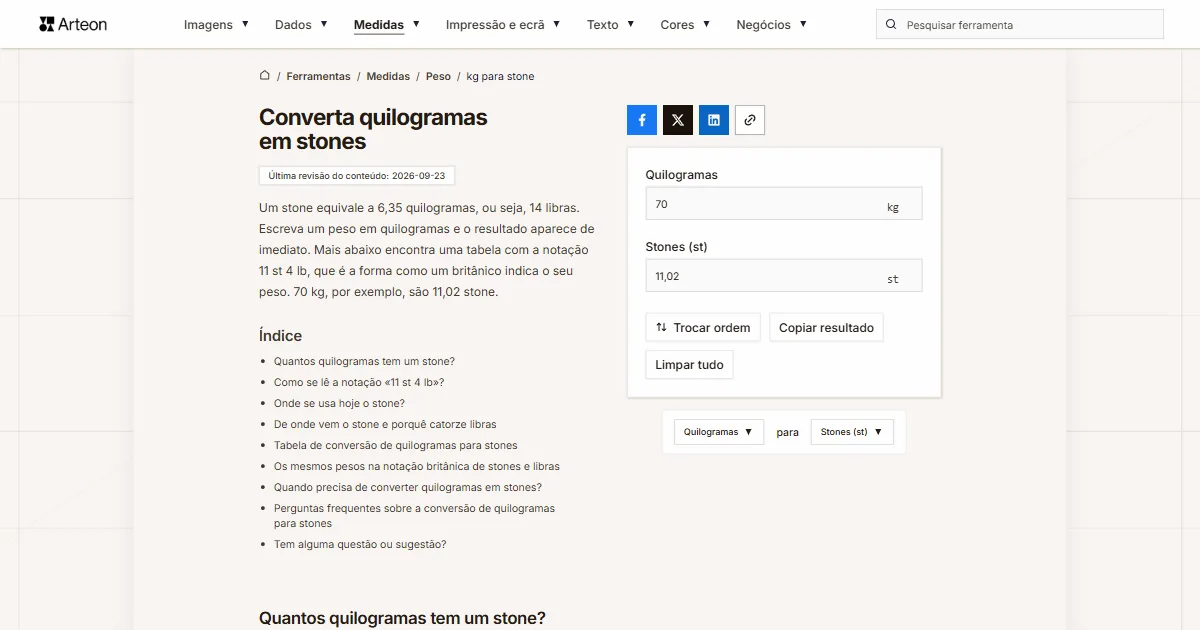Go to Ferramentas breadcrumb
Image resolution: width=1200 pixels, height=630 pixels.
[318, 76]
